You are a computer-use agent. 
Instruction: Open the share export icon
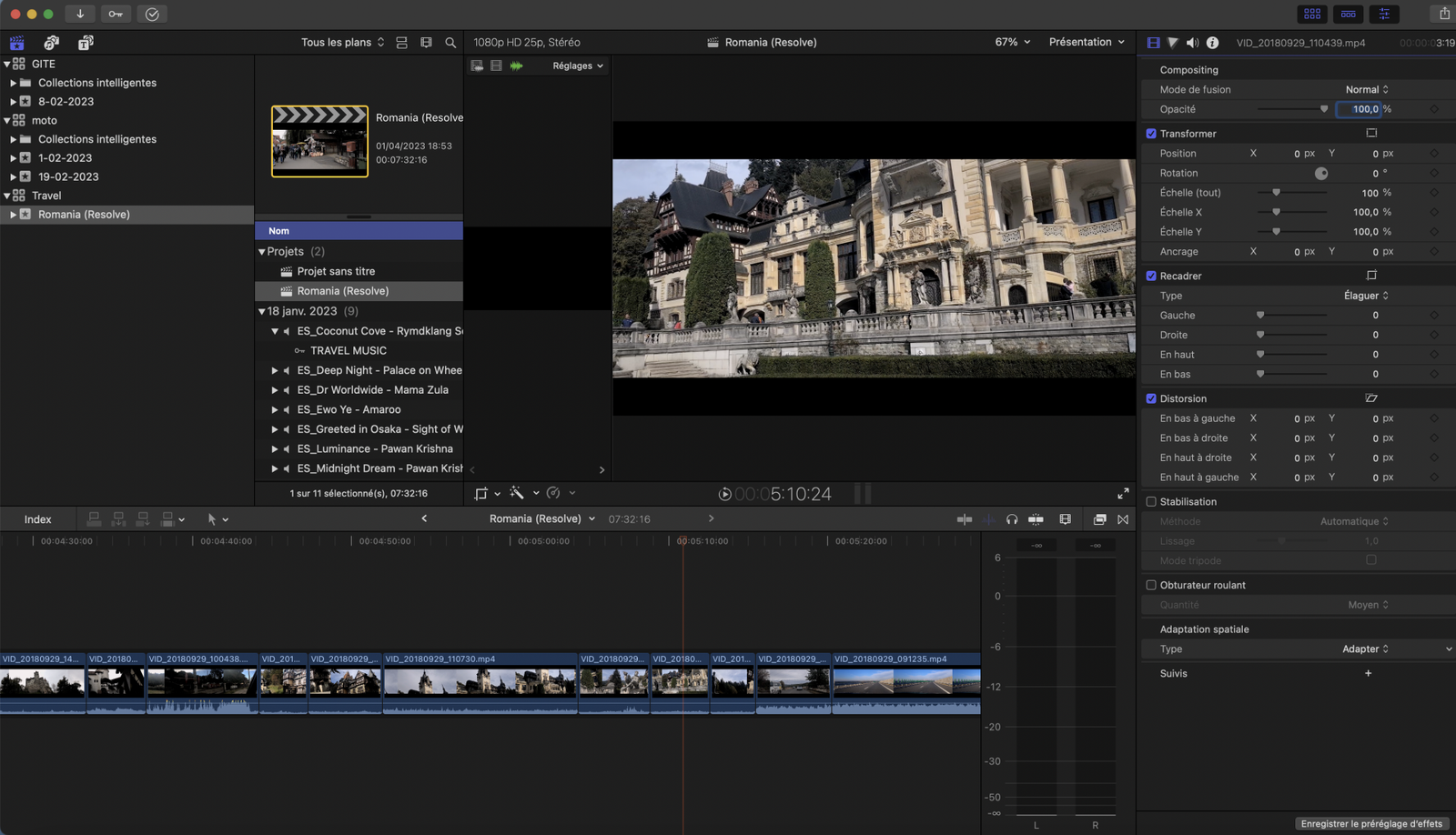pos(1444,14)
